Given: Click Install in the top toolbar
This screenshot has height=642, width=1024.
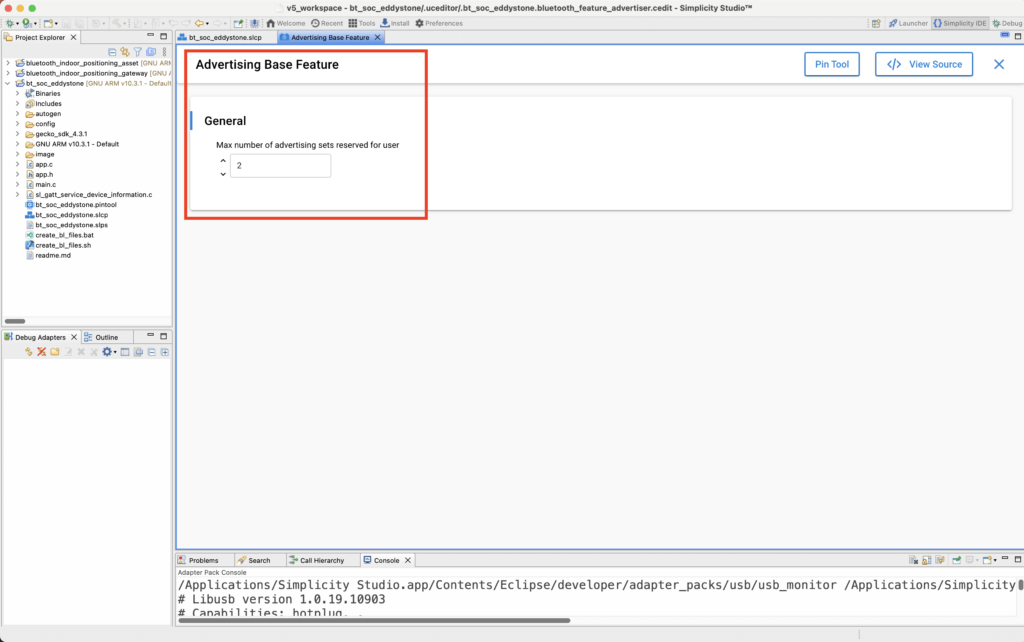Looking at the screenshot, I should [395, 23].
